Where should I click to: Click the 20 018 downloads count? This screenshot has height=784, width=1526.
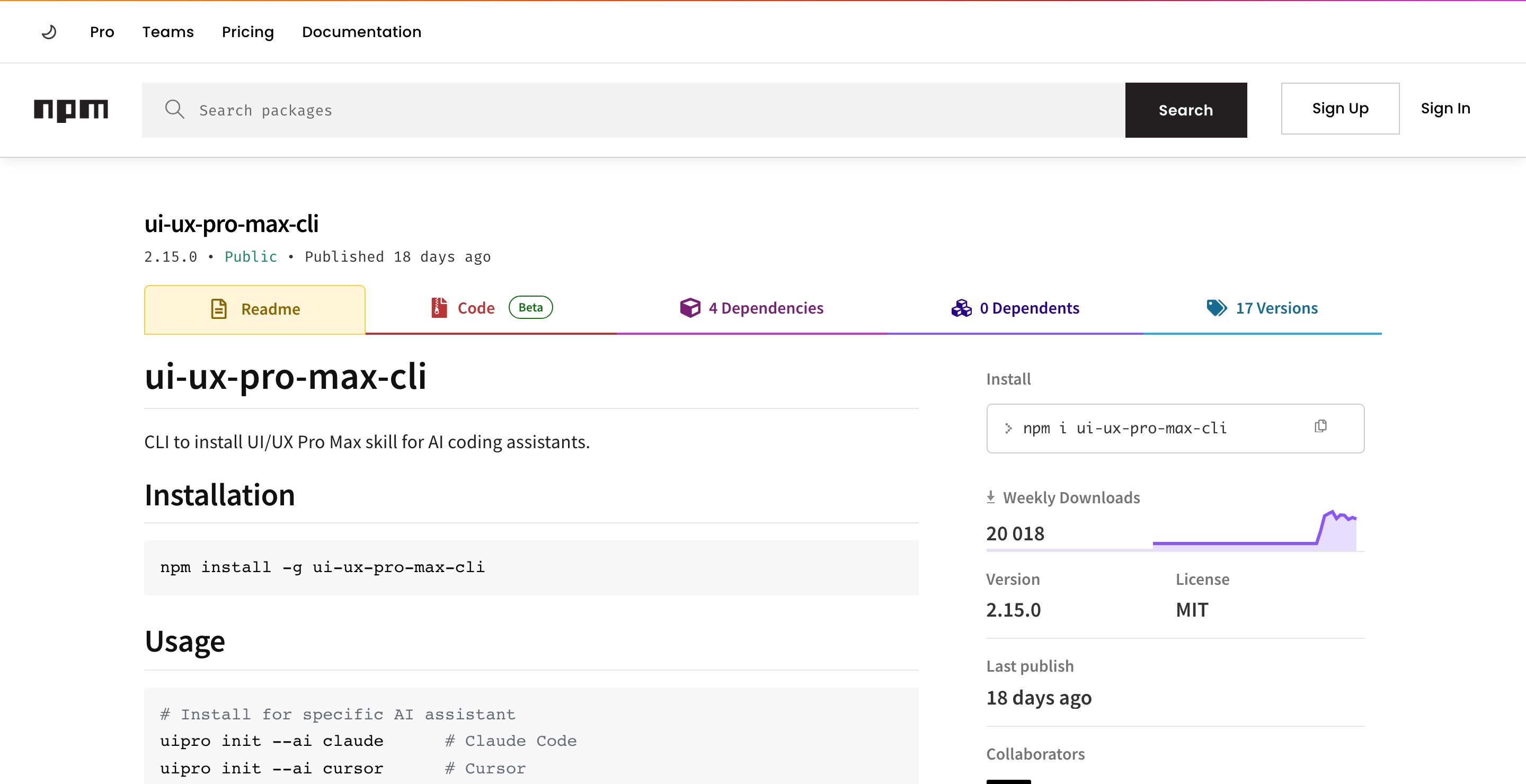coord(1015,533)
